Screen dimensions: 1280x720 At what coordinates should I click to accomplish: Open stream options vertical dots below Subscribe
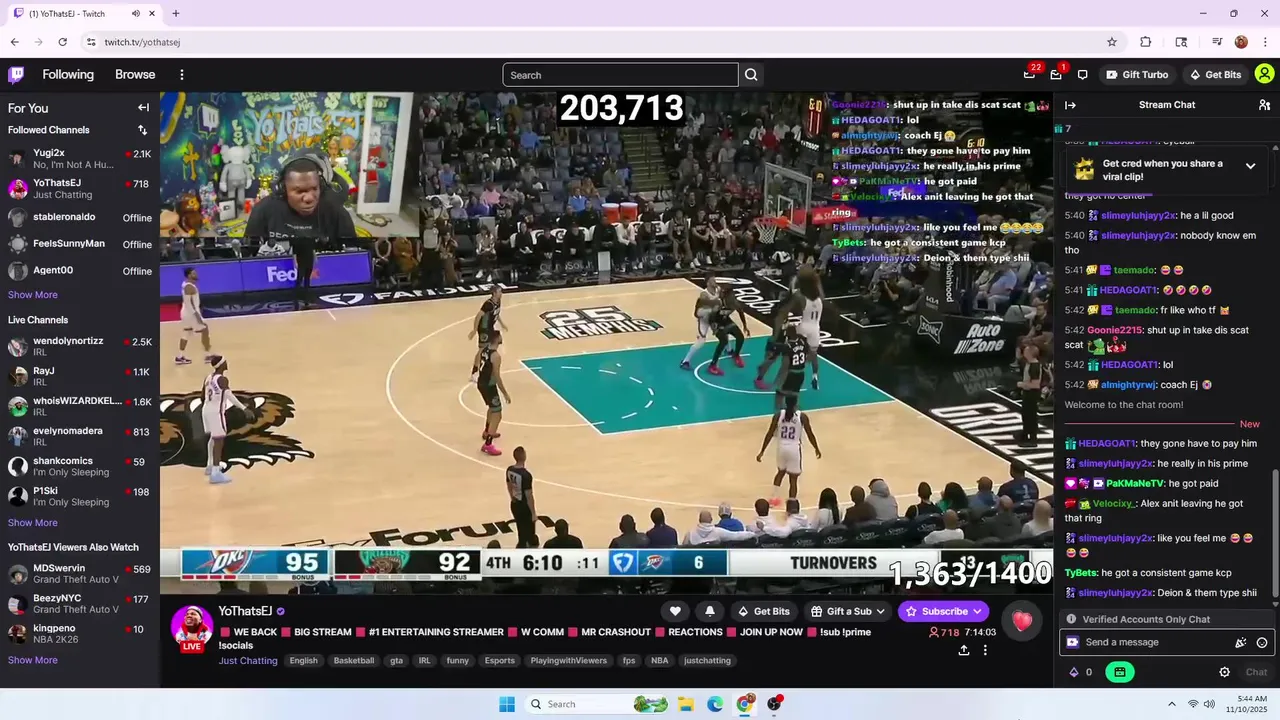pos(985,650)
